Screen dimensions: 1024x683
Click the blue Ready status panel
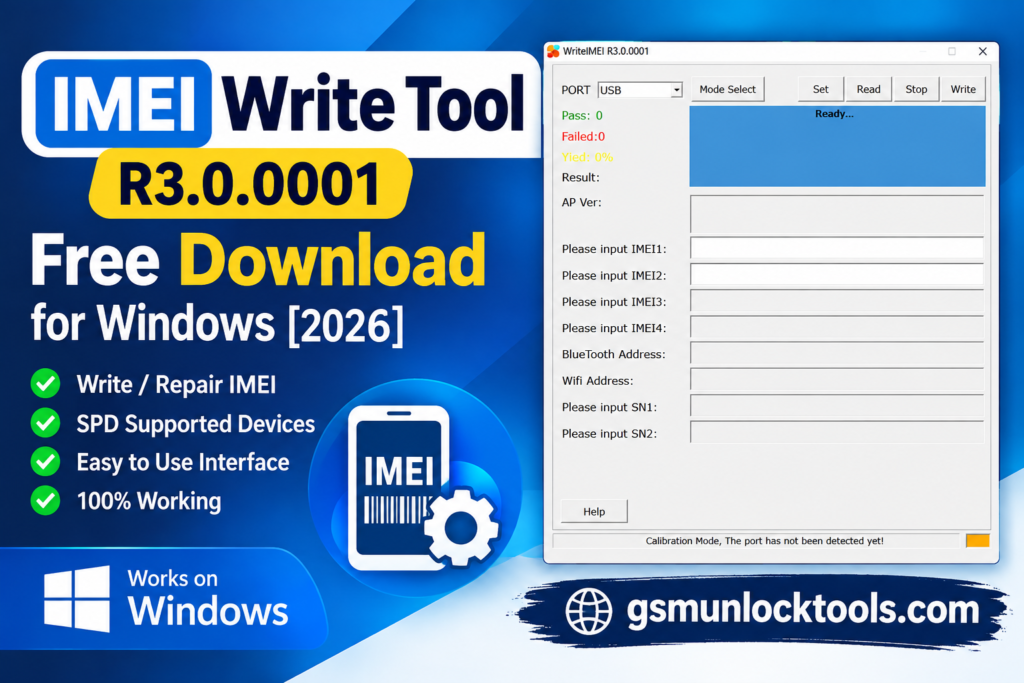click(x=837, y=146)
